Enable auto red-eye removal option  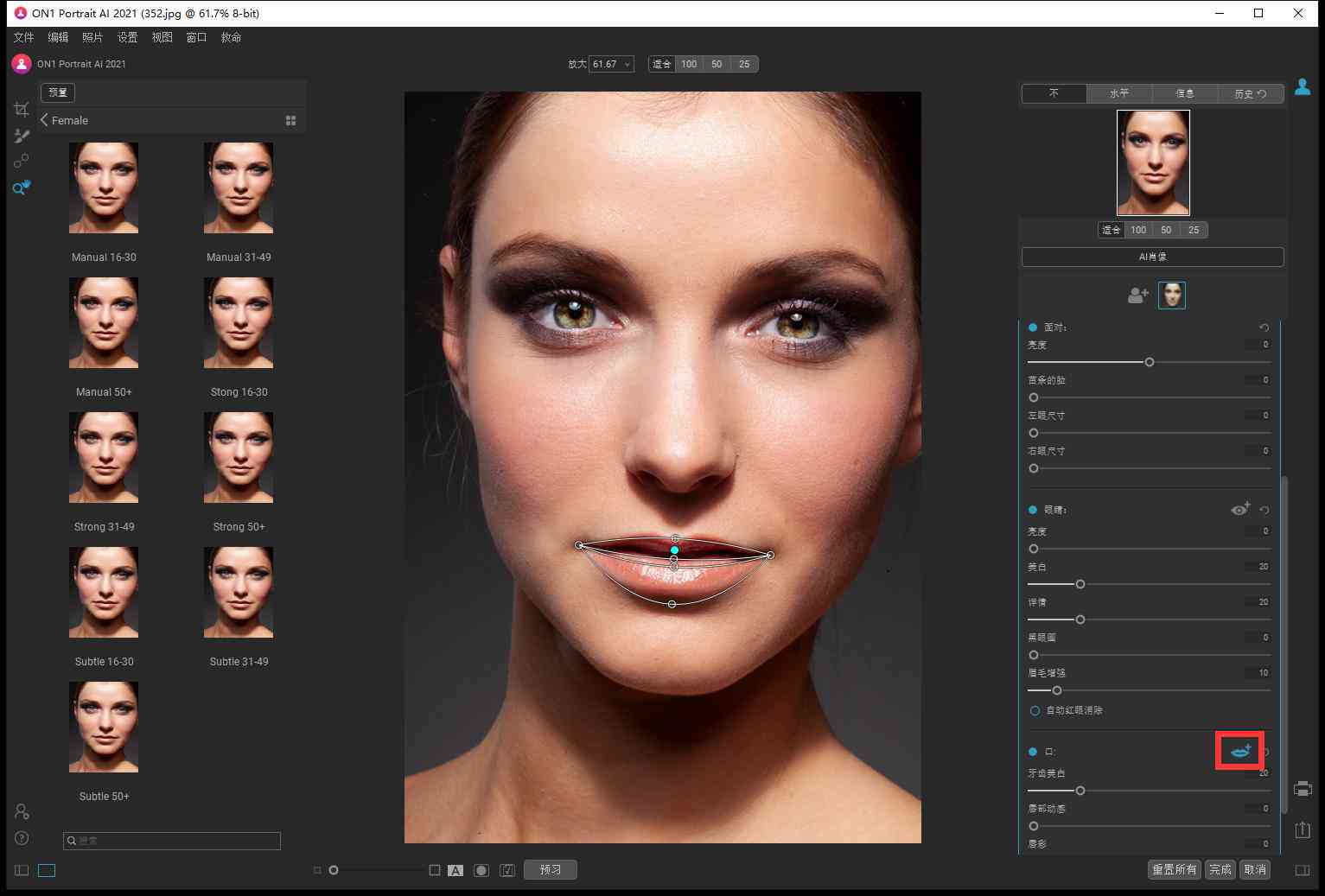(1035, 710)
